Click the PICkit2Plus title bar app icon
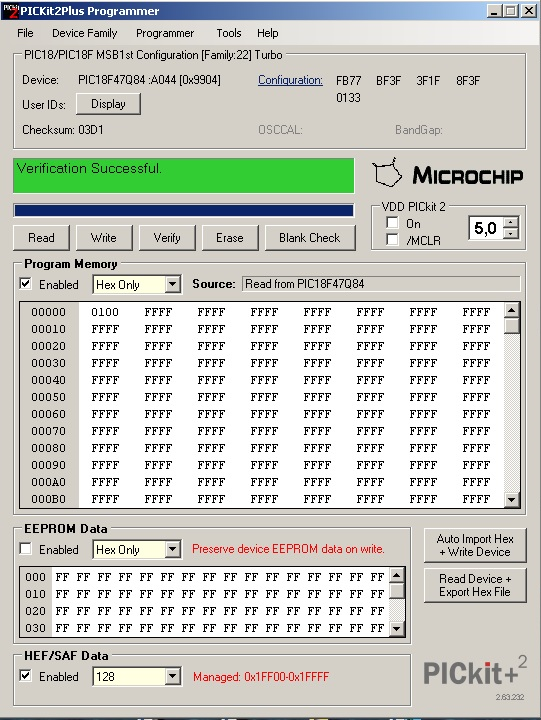Screen dimensions: 541x720 [10, 11]
